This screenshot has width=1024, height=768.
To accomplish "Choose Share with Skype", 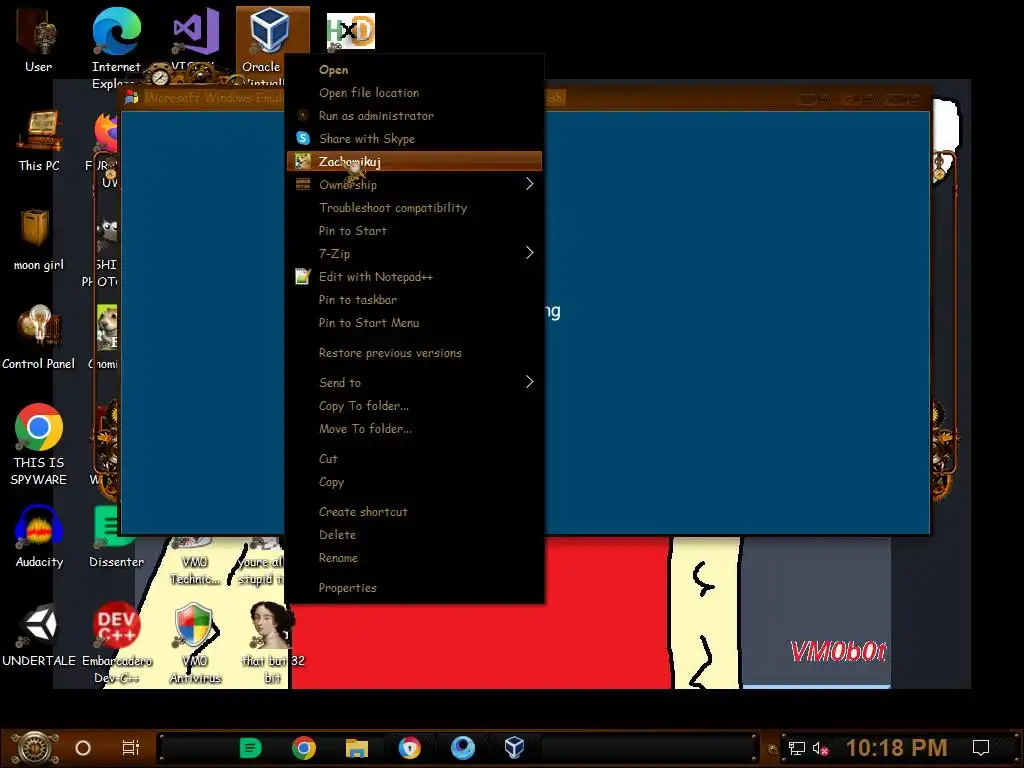I will click(414, 138).
